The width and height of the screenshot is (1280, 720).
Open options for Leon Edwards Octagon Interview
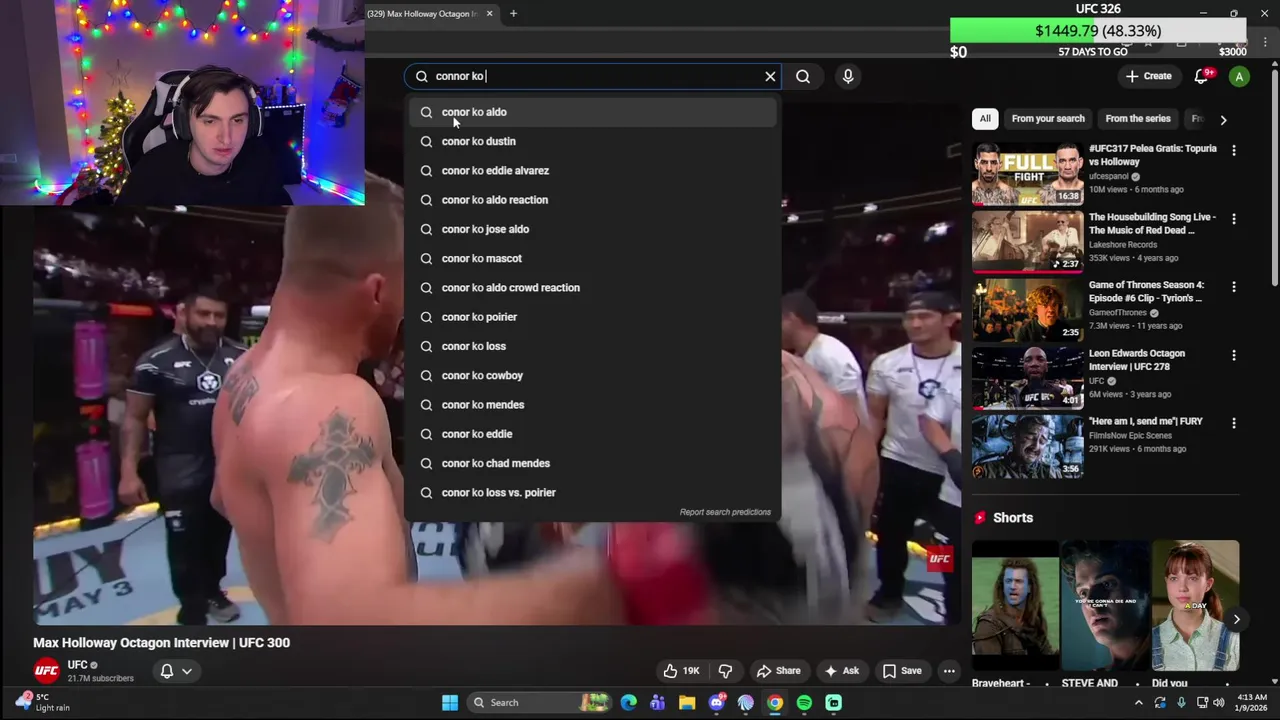click(1234, 355)
